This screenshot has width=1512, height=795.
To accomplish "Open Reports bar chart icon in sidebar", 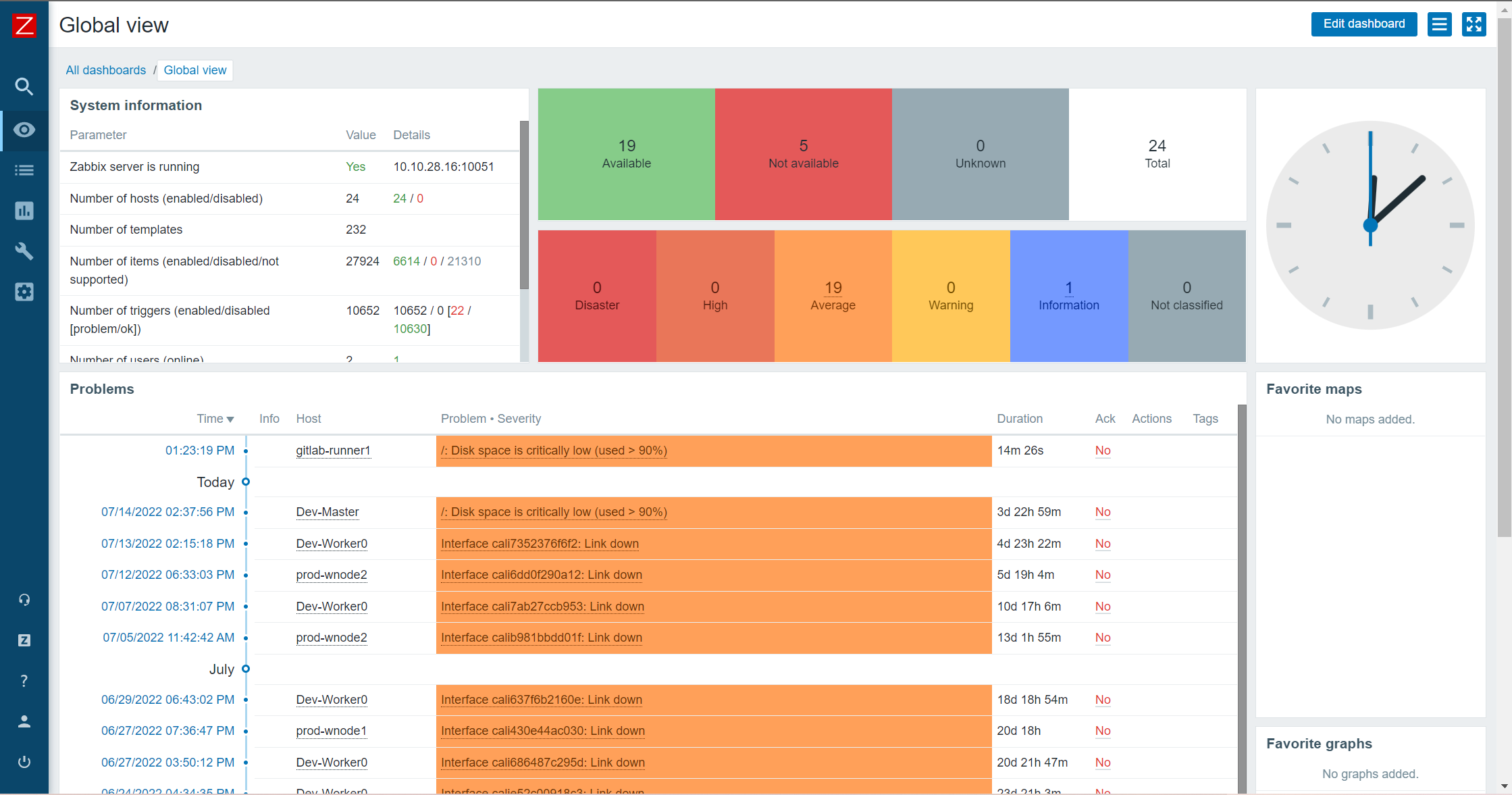I will point(24,211).
